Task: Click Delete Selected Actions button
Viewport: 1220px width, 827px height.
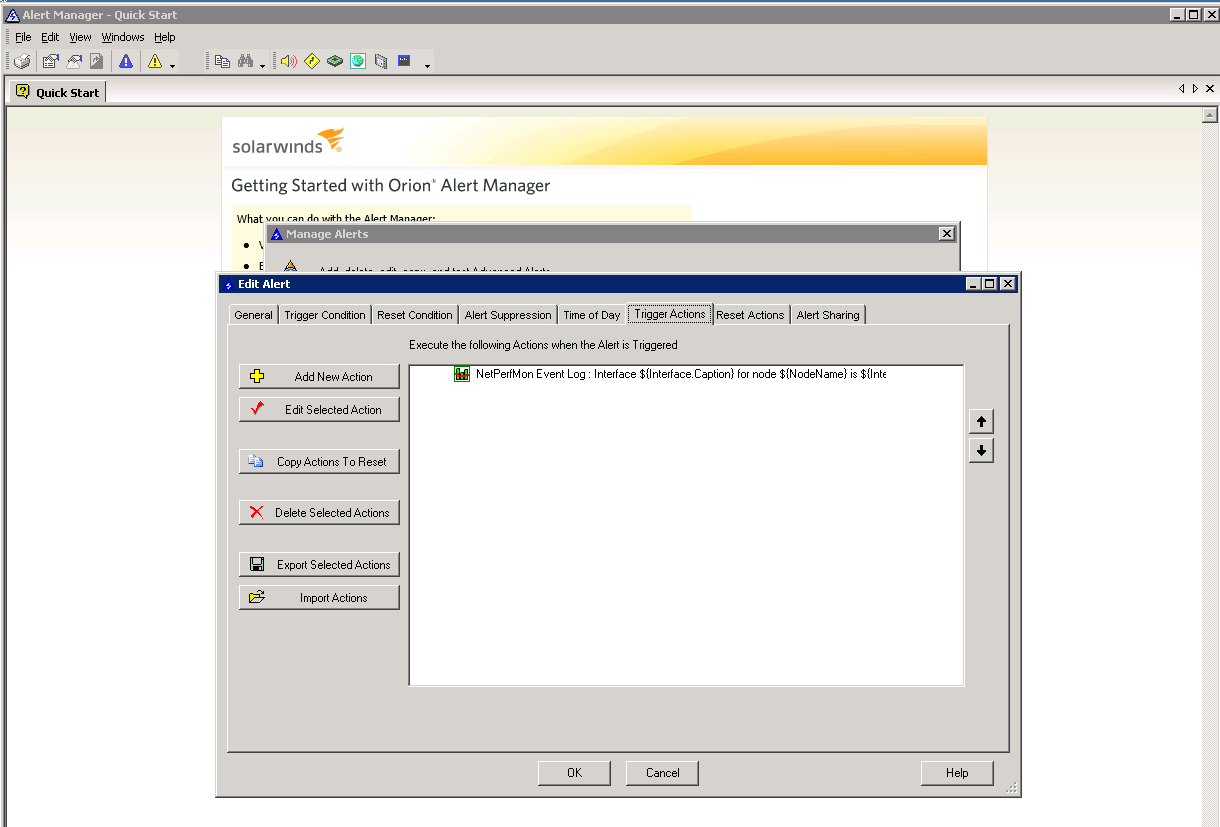Action: click(319, 513)
